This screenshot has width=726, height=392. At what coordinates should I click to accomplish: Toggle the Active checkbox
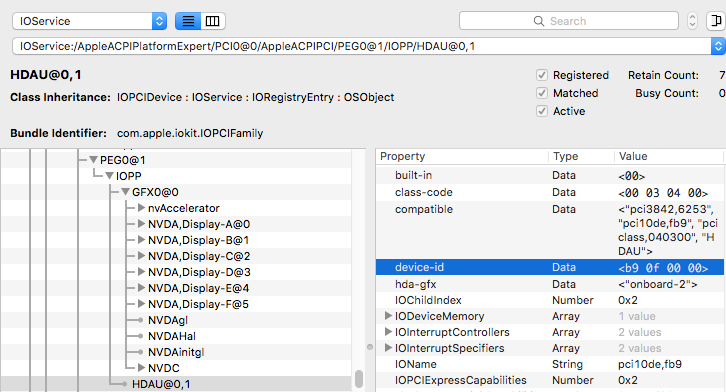pos(542,111)
